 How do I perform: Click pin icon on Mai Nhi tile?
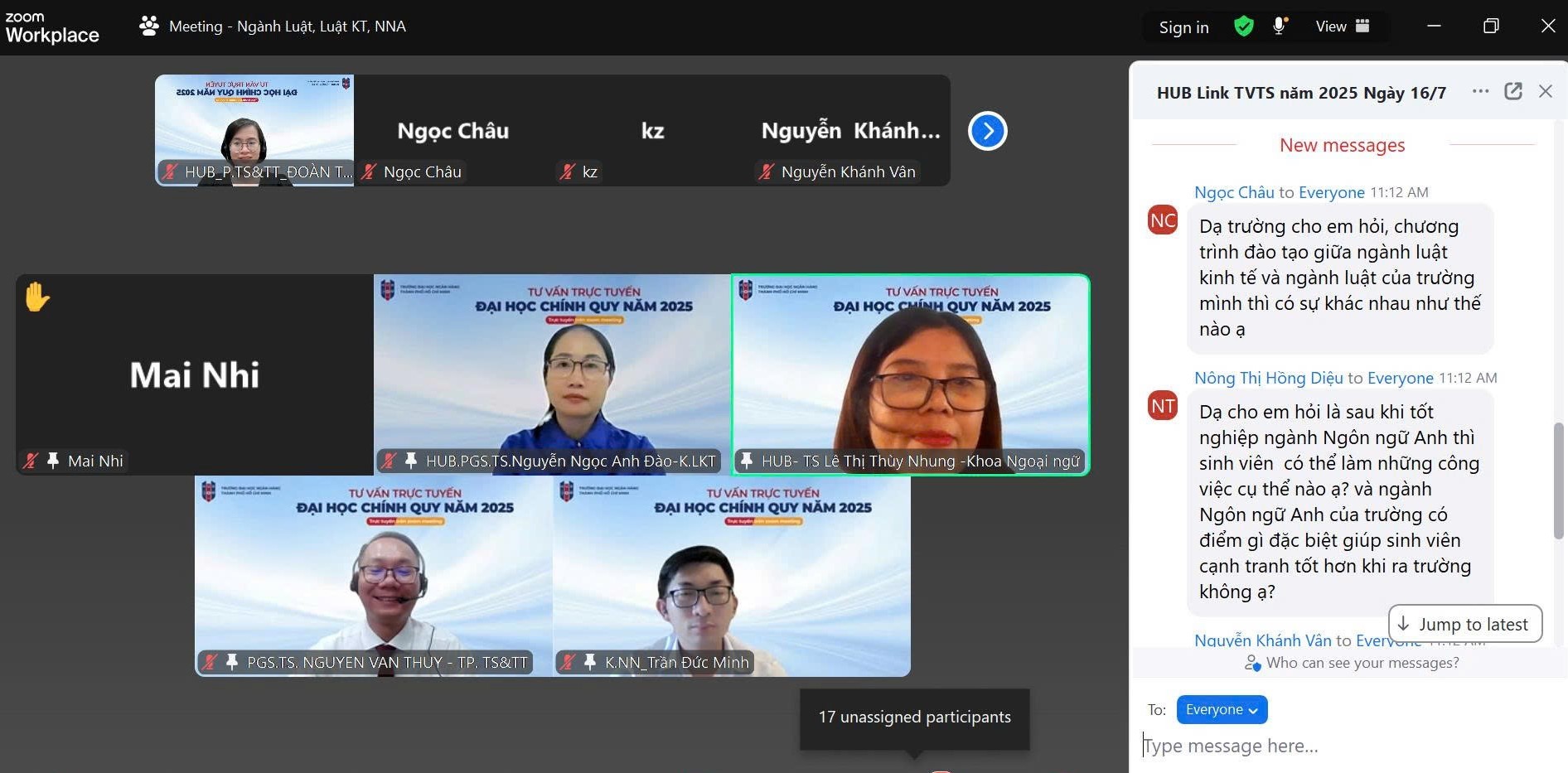53,461
